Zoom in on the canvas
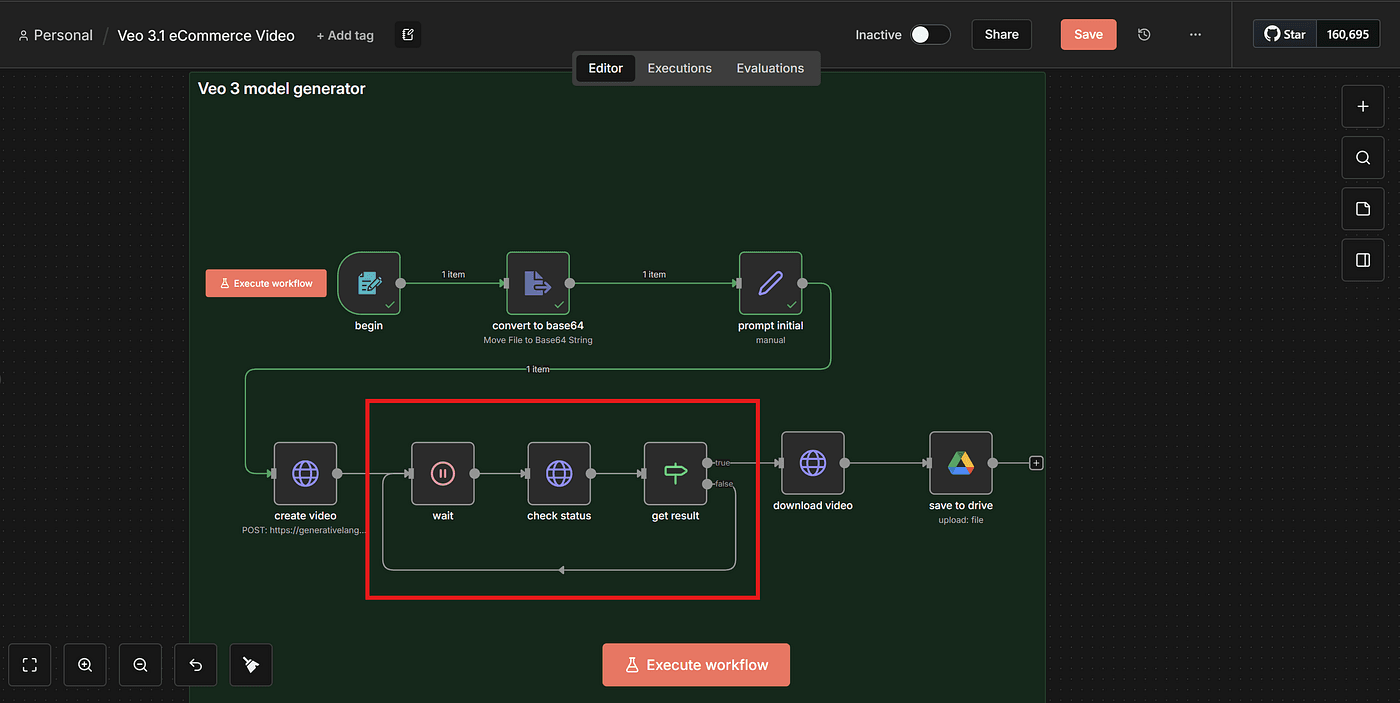1400x703 pixels. (x=85, y=665)
